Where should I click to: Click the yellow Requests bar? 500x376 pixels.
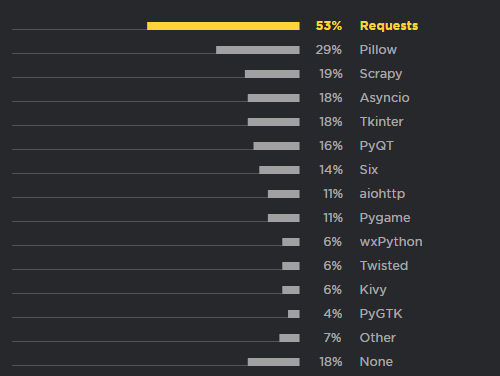[223, 26]
